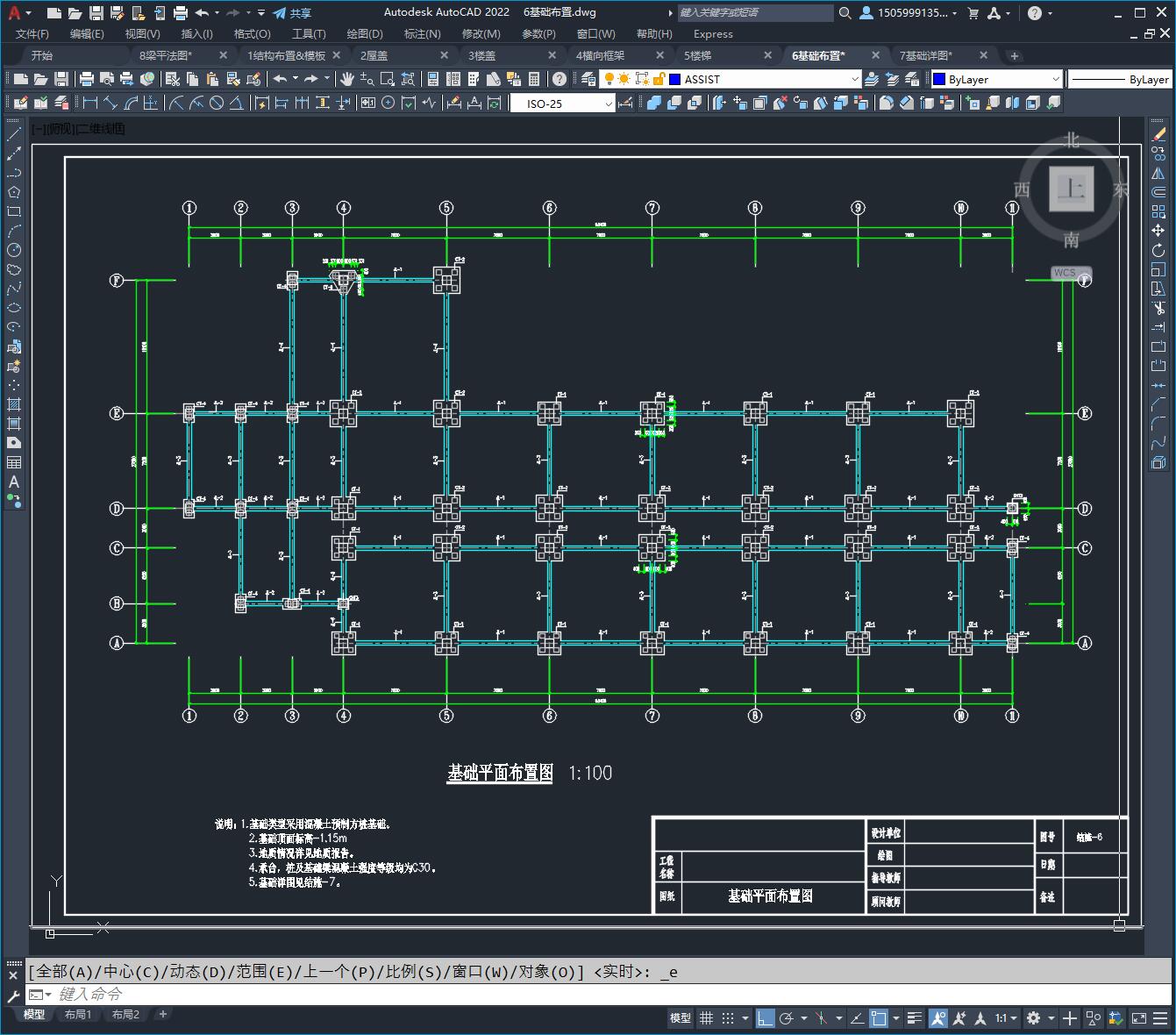Toggle object snap tracking in status bar
Image resolution: width=1176 pixels, height=1035 pixels.
(x=856, y=1017)
